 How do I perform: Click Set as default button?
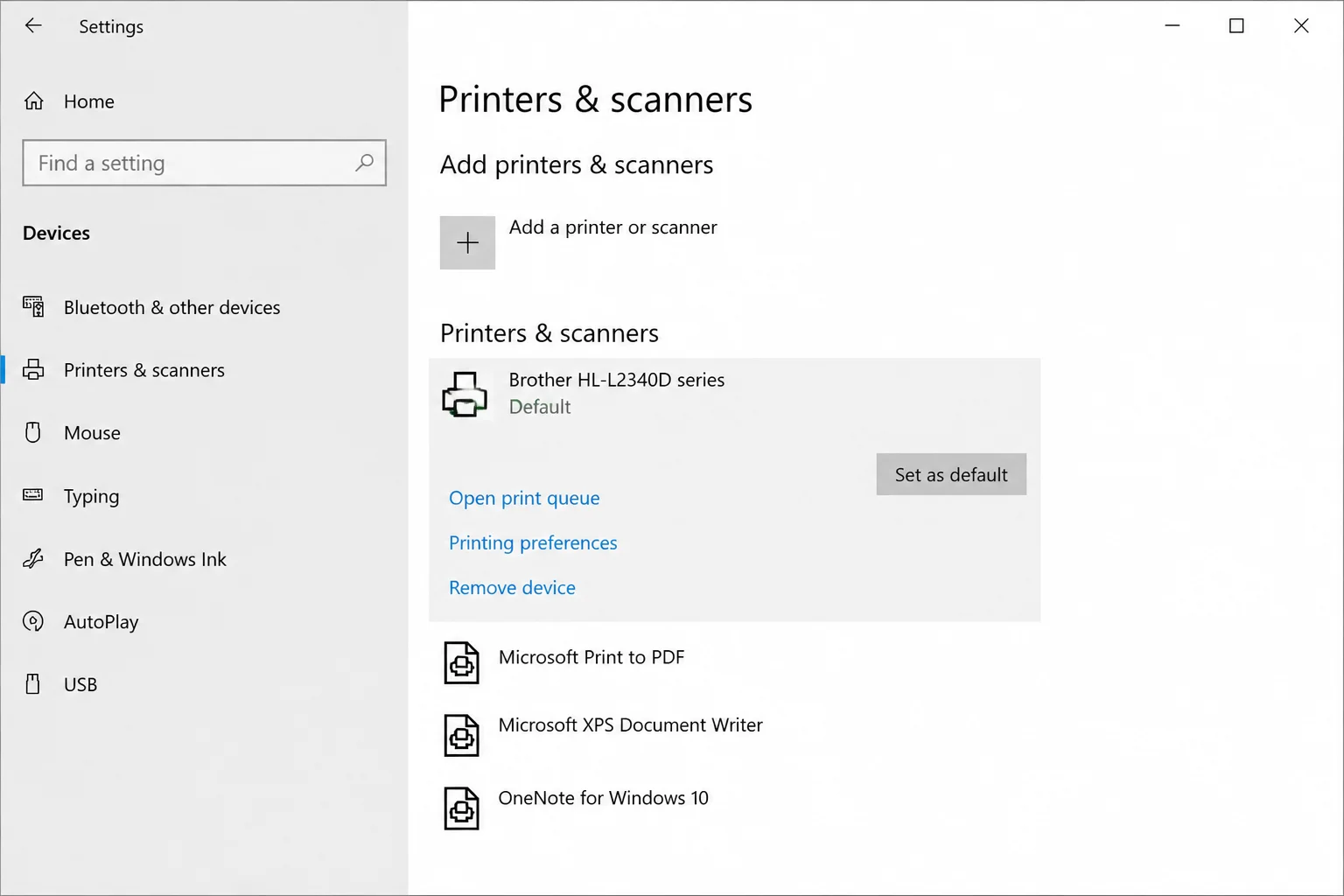tap(951, 474)
